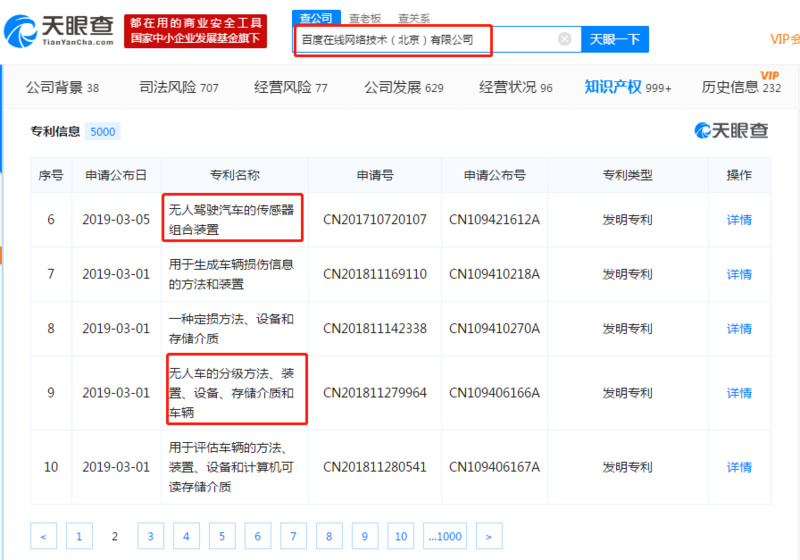Image resolution: width=800 pixels, height=560 pixels.
Task: Click the 专利信息 5000 count badge
Action: (103, 132)
